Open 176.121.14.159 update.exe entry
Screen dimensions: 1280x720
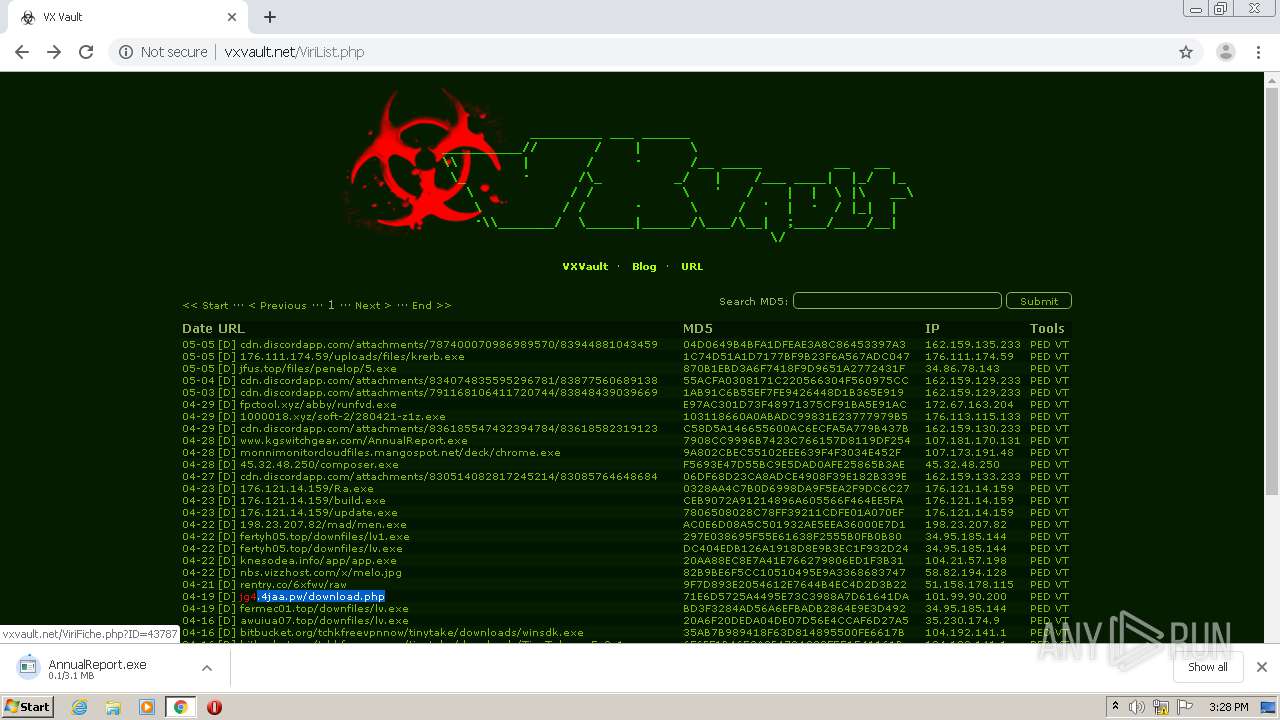click(319, 513)
